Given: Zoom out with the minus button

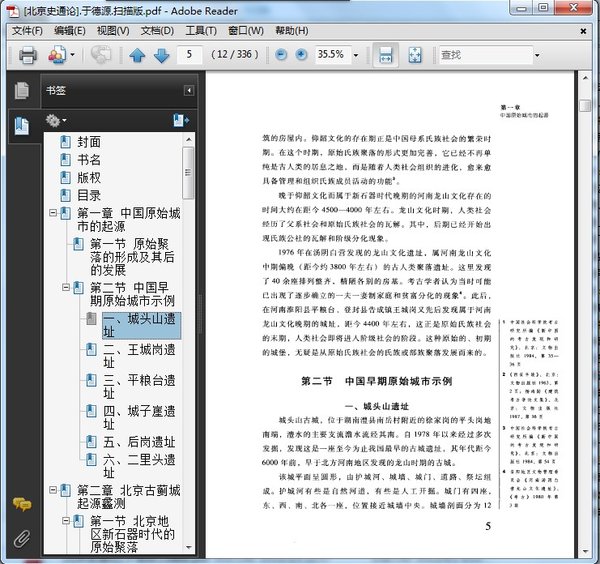Looking at the screenshot, I should [281, 55].
